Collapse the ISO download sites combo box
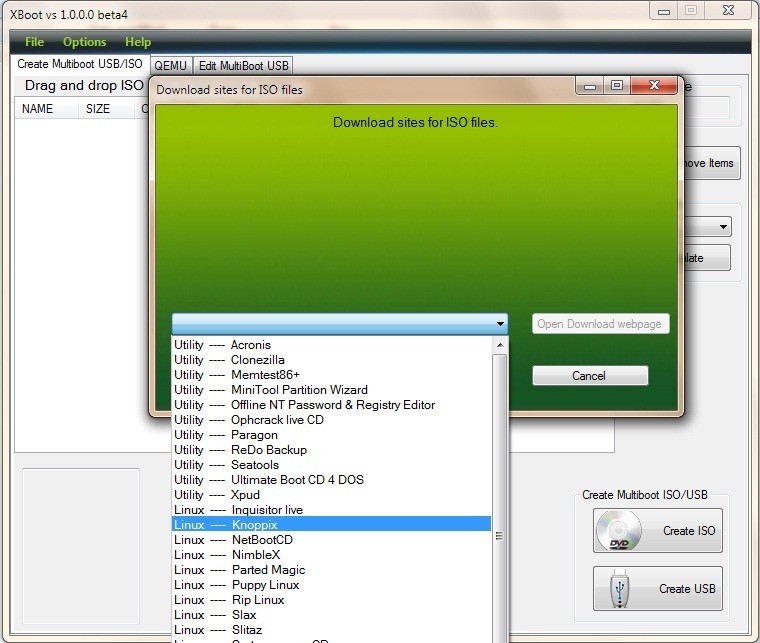760x643 pixels. click(500, 324)
